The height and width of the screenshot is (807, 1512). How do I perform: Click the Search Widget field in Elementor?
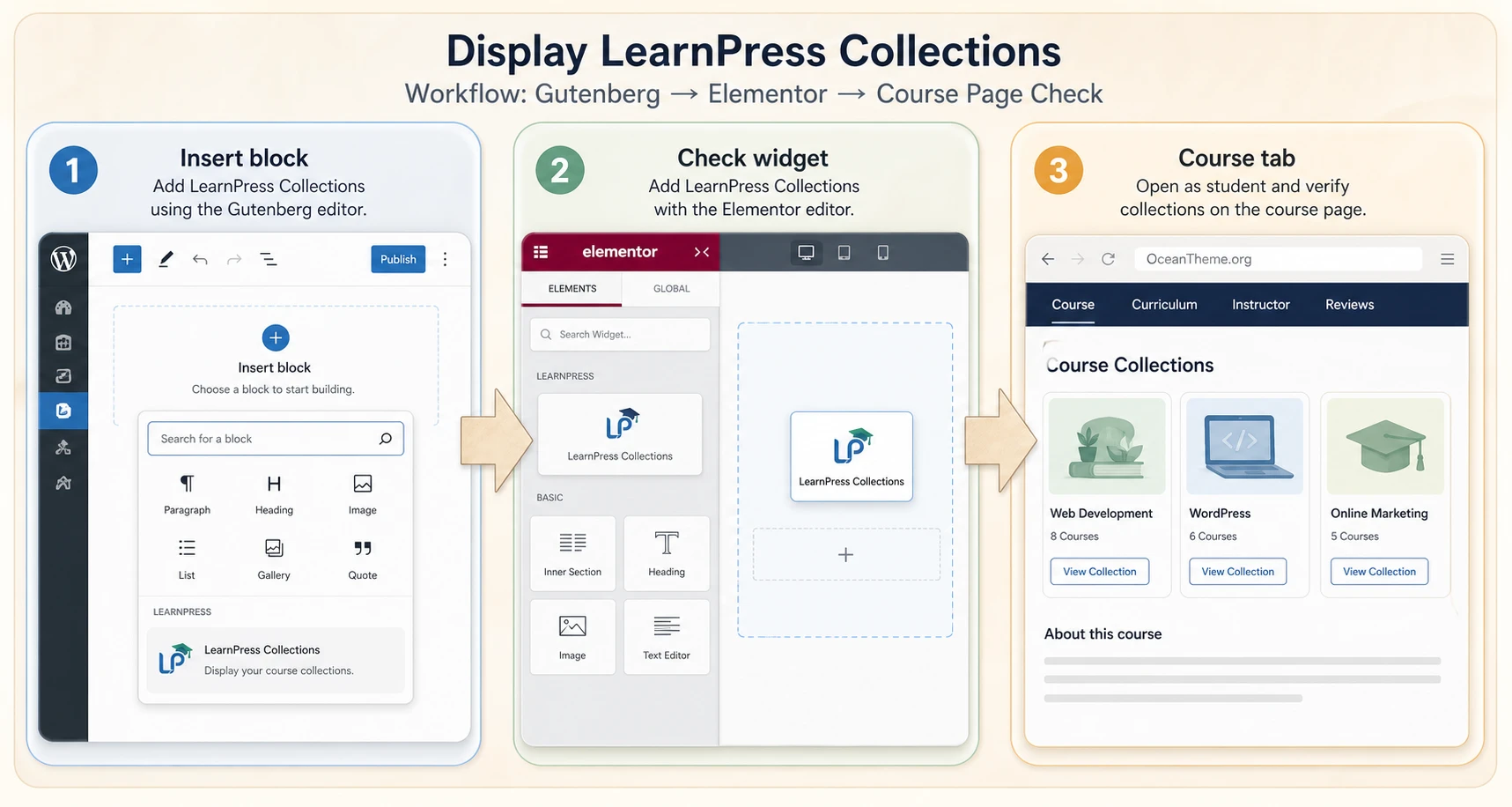pyautogui.click(x=620, y=335)
